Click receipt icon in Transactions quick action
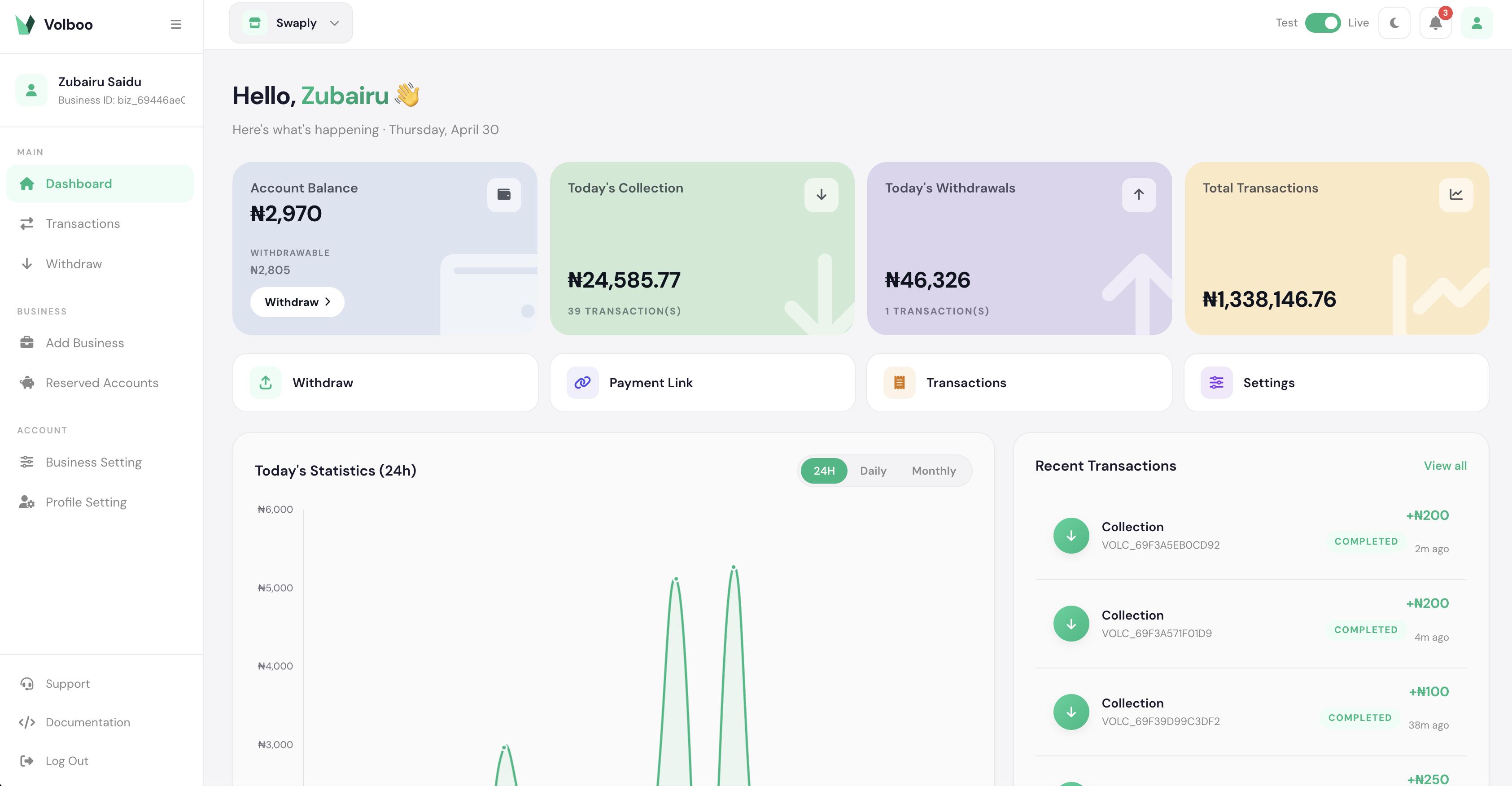 pyautogui.click(x=899, y=383)
